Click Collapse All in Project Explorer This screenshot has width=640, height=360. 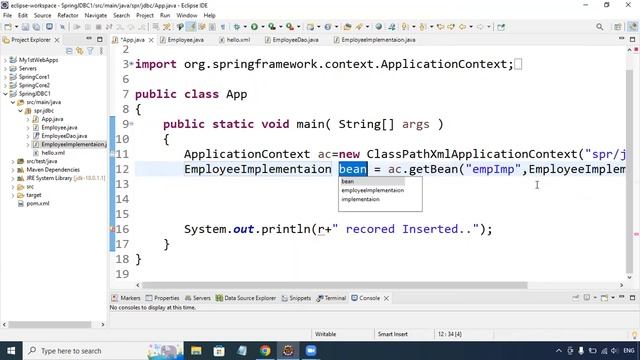click(69, 51)
